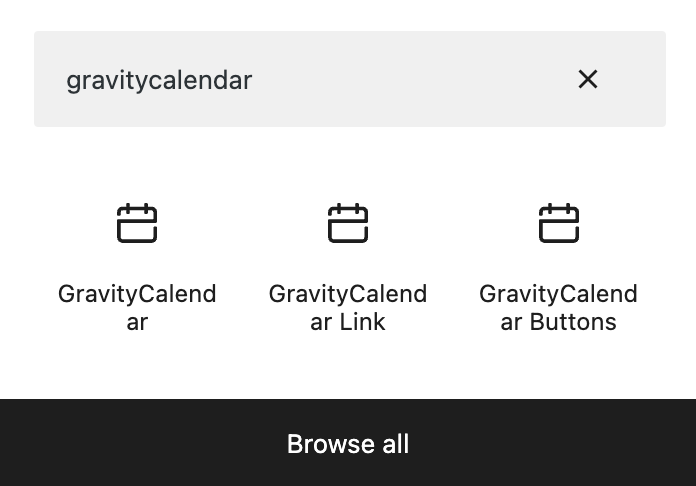This screenshot has width=696, height=486.
Task: Reset the block search with the X
Action: 588,79
